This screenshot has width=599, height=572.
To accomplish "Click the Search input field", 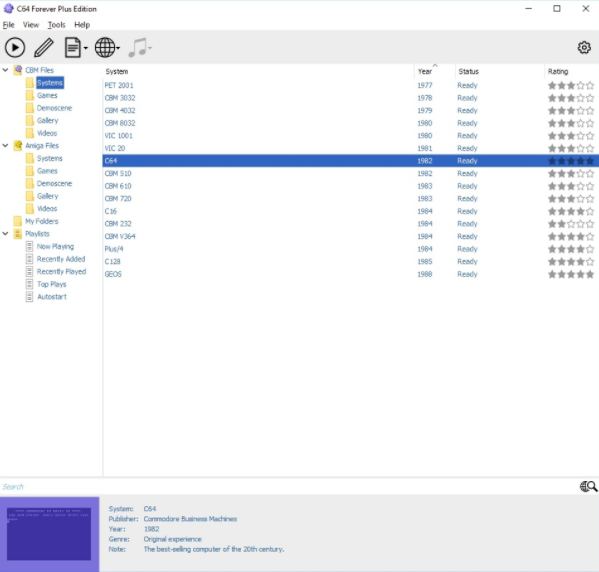I will click(x=288, y=486).
